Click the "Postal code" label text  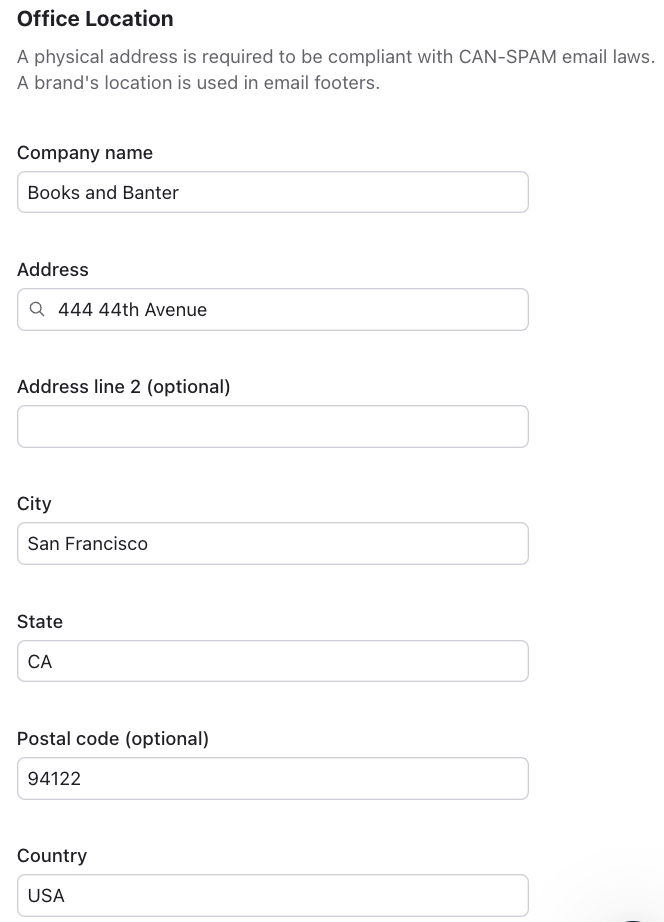[x=67, y=739]
